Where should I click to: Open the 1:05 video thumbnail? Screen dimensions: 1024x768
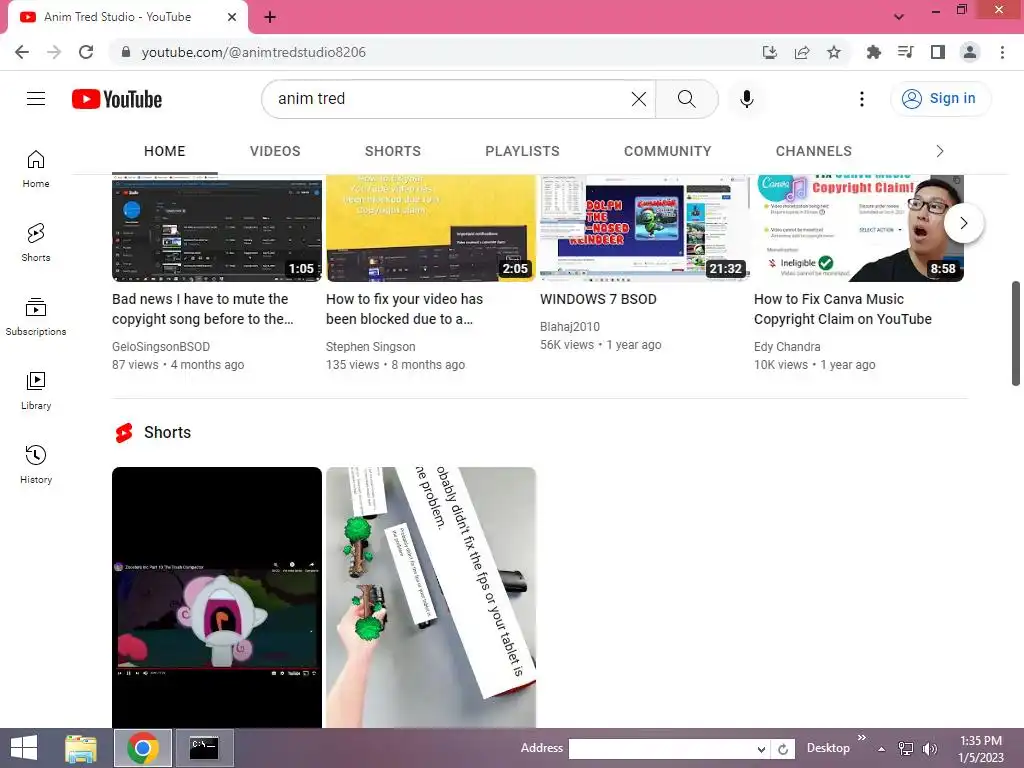point(217,229)
